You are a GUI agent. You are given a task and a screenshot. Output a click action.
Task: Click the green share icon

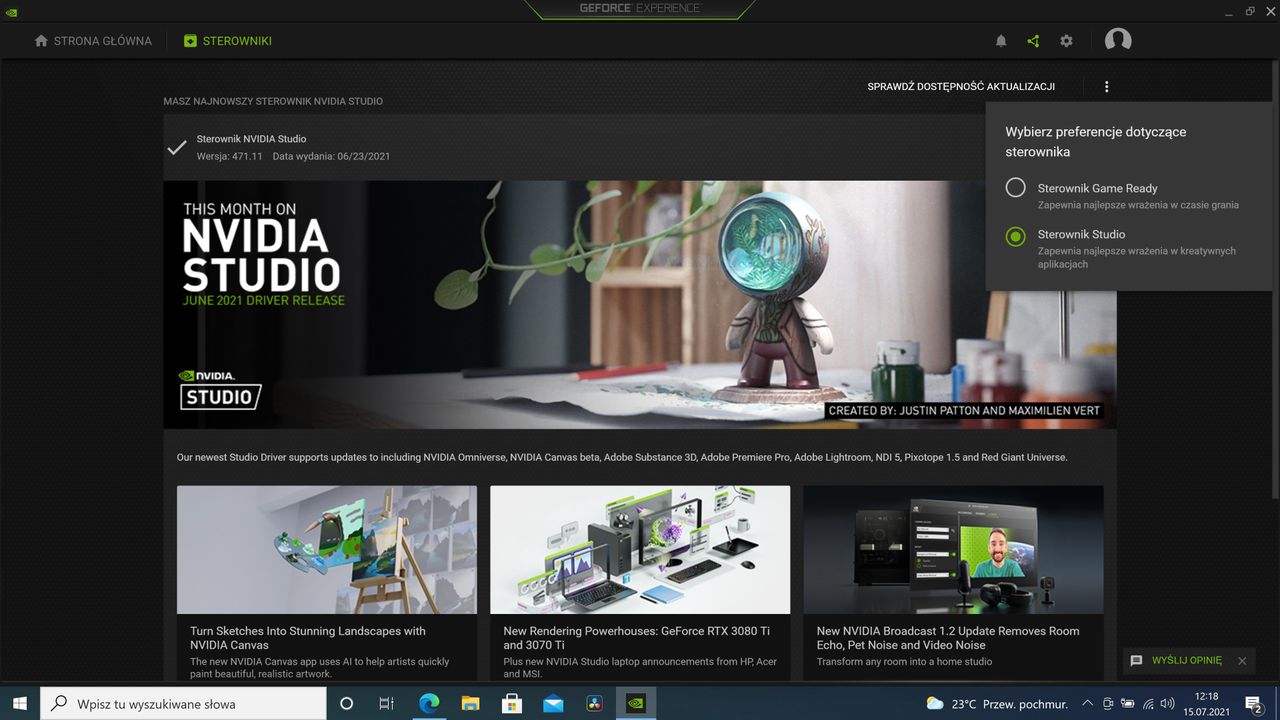pos(1033,41)
